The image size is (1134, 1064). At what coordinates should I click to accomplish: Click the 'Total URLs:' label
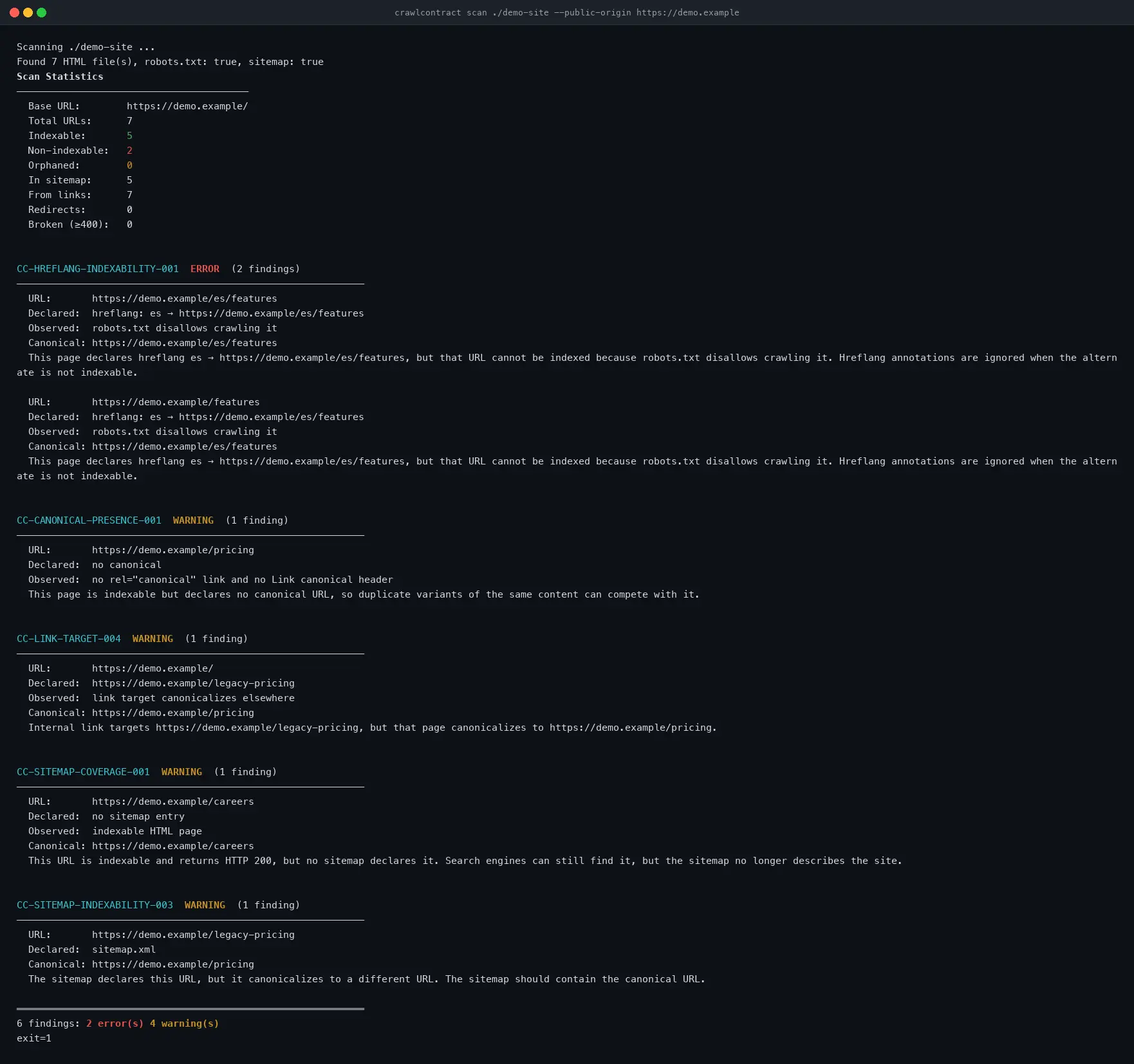pyautogui.click(x=60, y=121)
